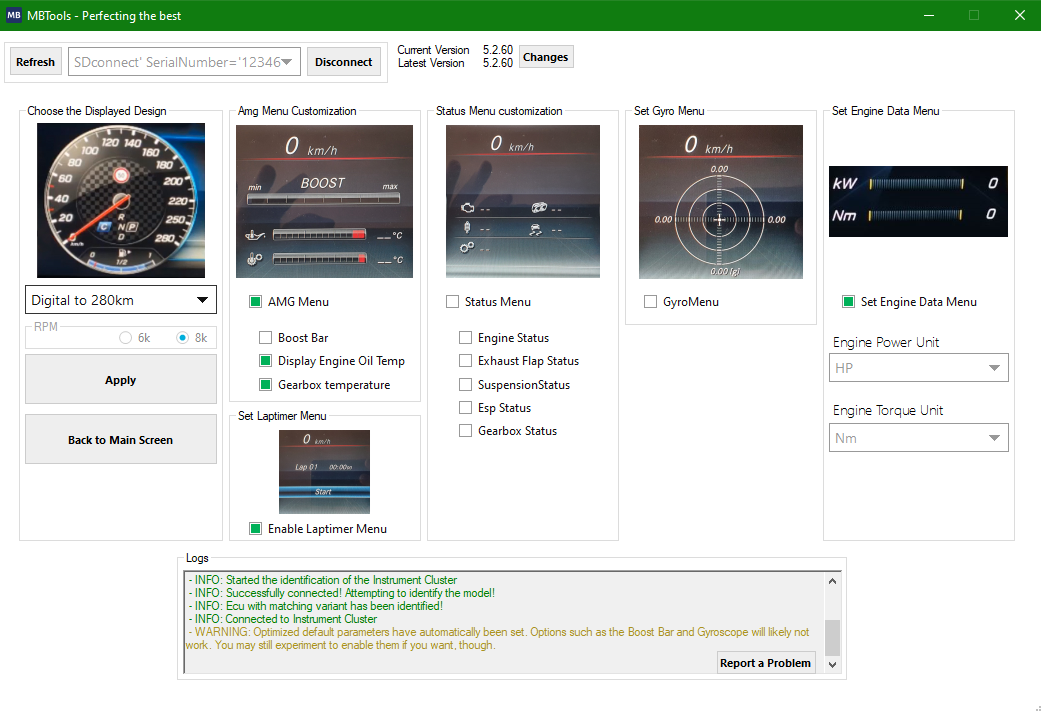Viewport: 1041px width, 711px height.
Task: Enable the Status Menu checkbox
Action: (453, 302)
